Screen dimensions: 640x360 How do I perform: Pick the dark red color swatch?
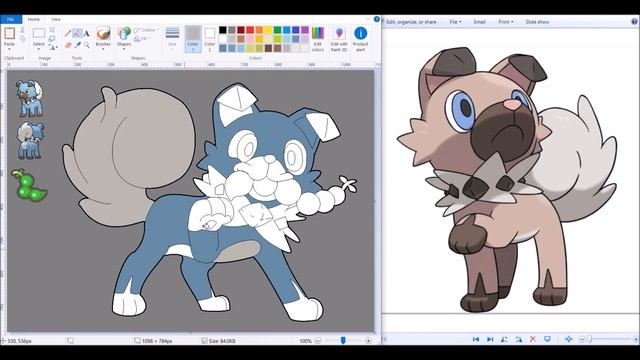[241, 30]
